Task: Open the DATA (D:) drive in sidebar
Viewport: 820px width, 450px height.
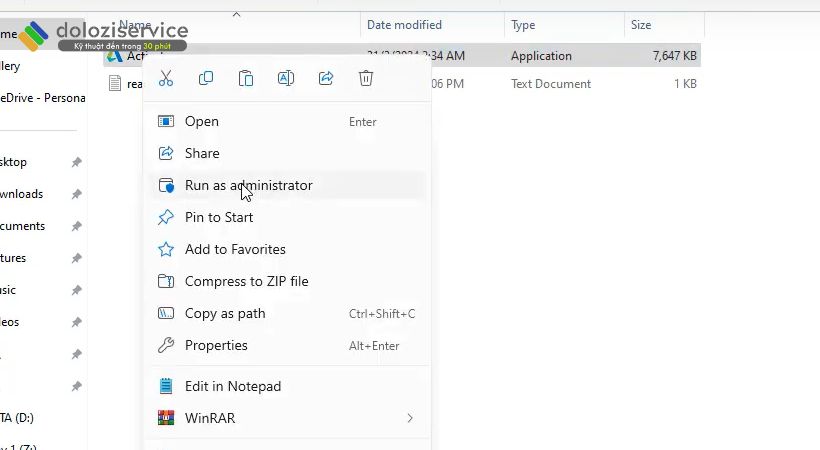Action: [x=17, y=418]
